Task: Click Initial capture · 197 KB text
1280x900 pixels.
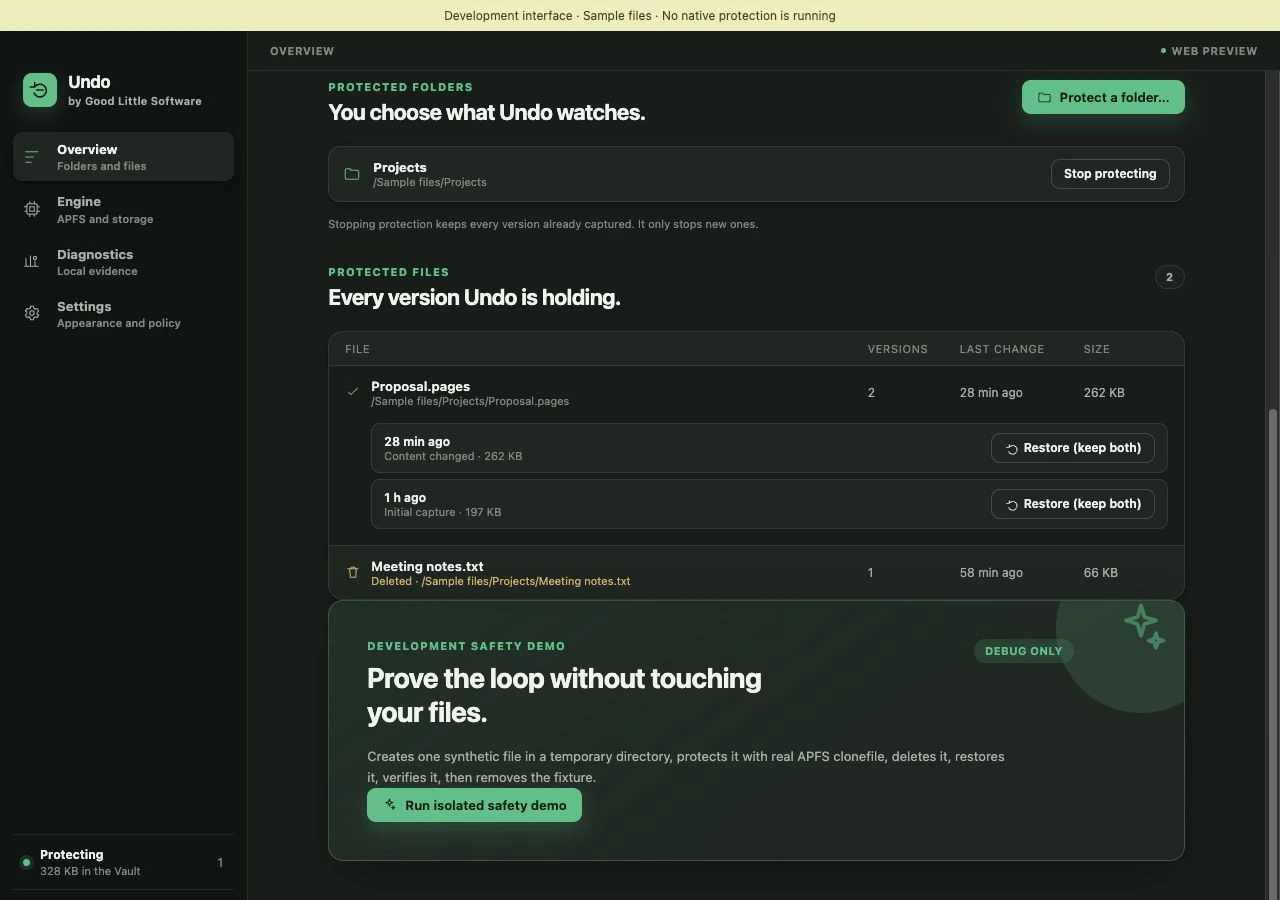Action: tap(443, 512)
